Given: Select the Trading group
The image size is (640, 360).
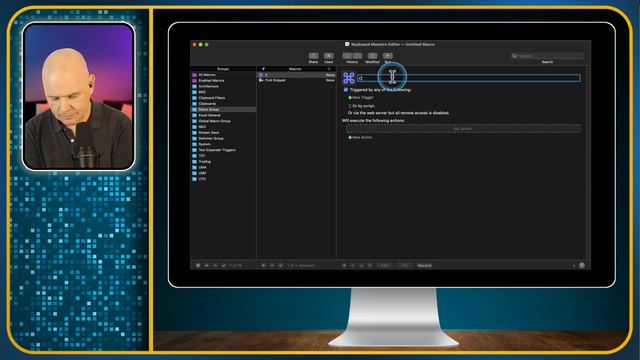Looking at the screenshot, I should [224, 162].
